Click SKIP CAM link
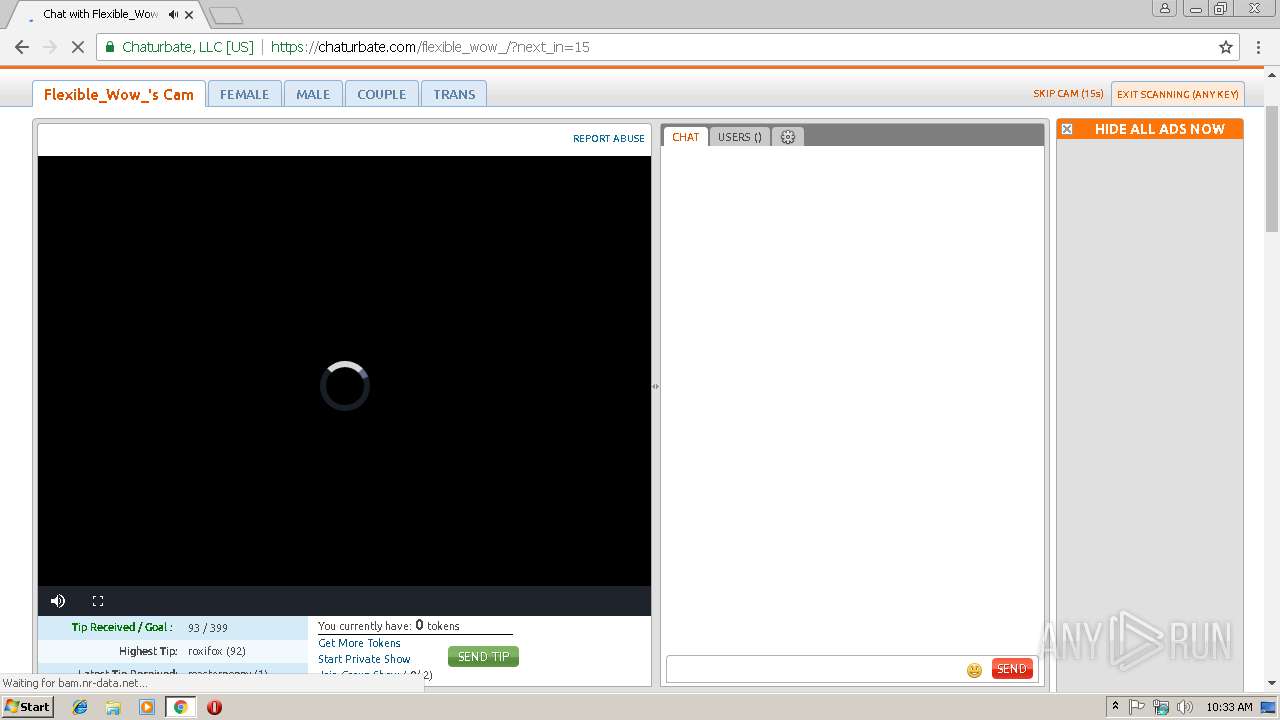Viewport: 1280px width, 720px height. click(x=1068, y=94)
